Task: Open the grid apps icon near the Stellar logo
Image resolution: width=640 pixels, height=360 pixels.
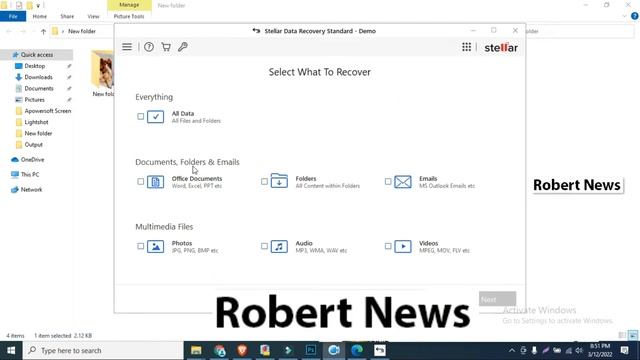Action: (x=466, y=47)
